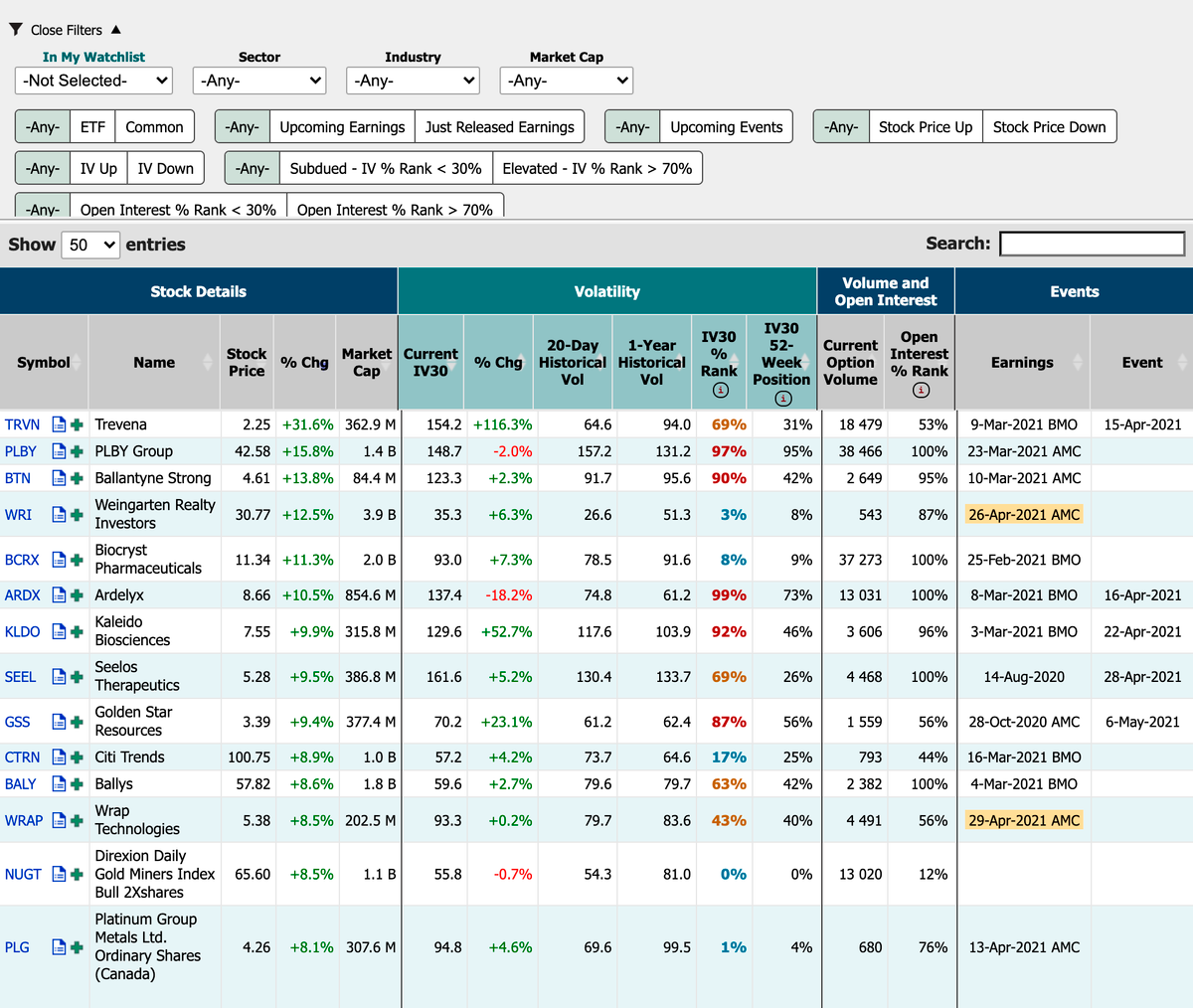The height and width of the screenshot is (1008, 1193).
Task: Open the document icon for WRI
Action: click(x=59, y=515)
